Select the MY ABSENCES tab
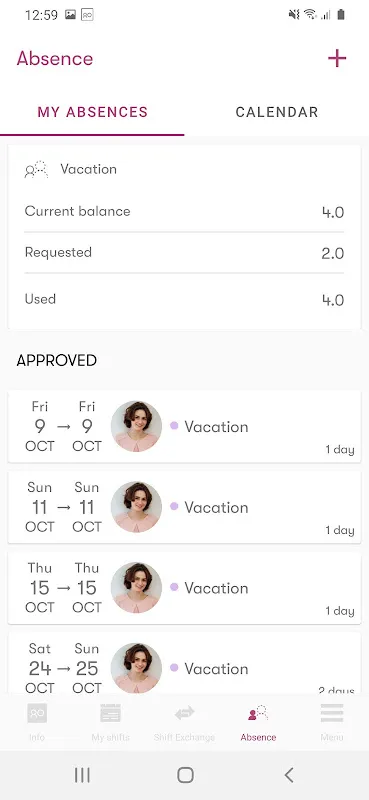The width and height of the screenshot is (369, 800). (92, 112)
